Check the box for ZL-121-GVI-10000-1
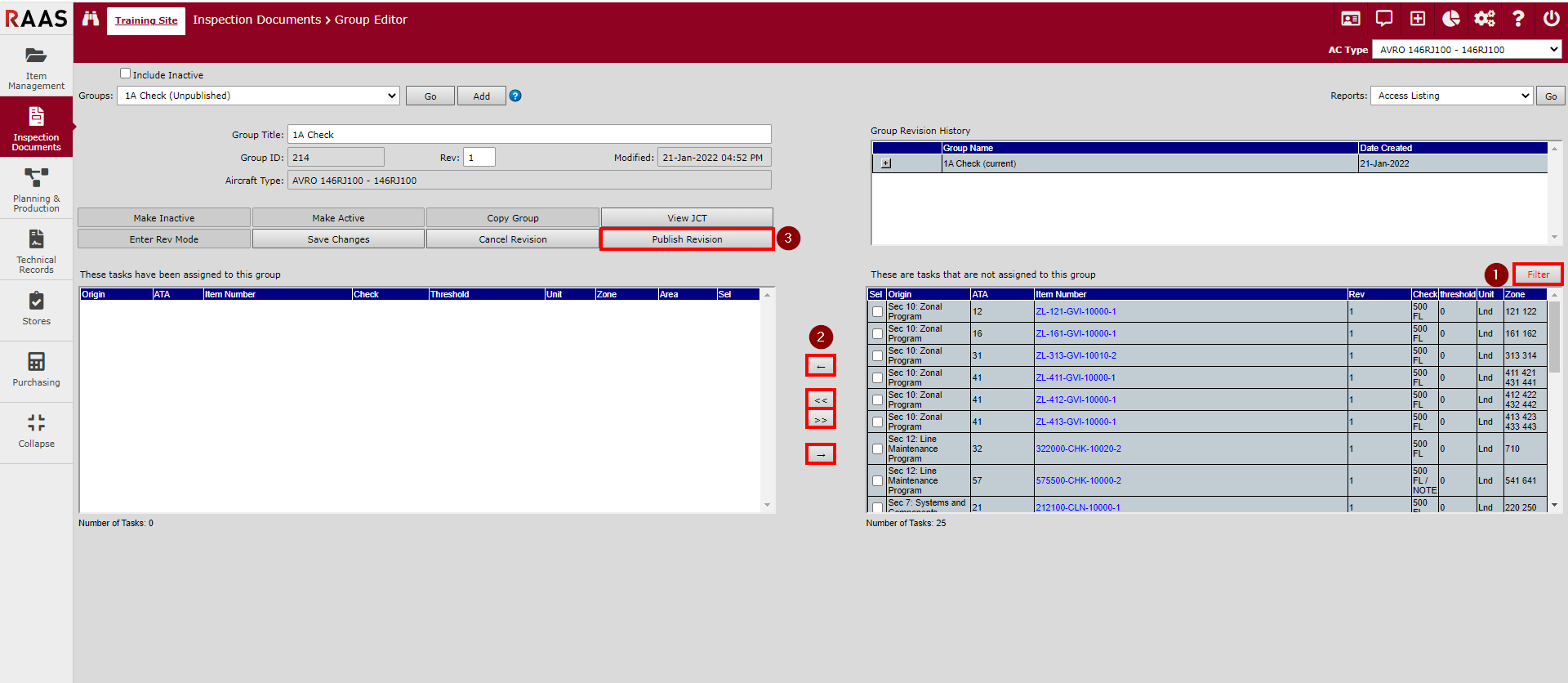 [877, 312]
